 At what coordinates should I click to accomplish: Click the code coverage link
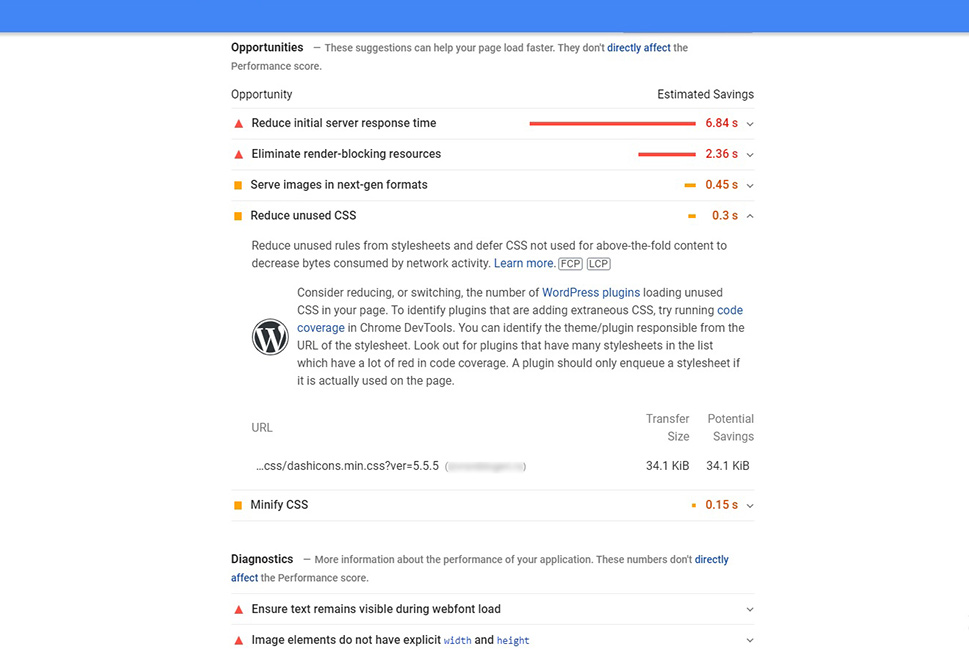tap(520, 319)
